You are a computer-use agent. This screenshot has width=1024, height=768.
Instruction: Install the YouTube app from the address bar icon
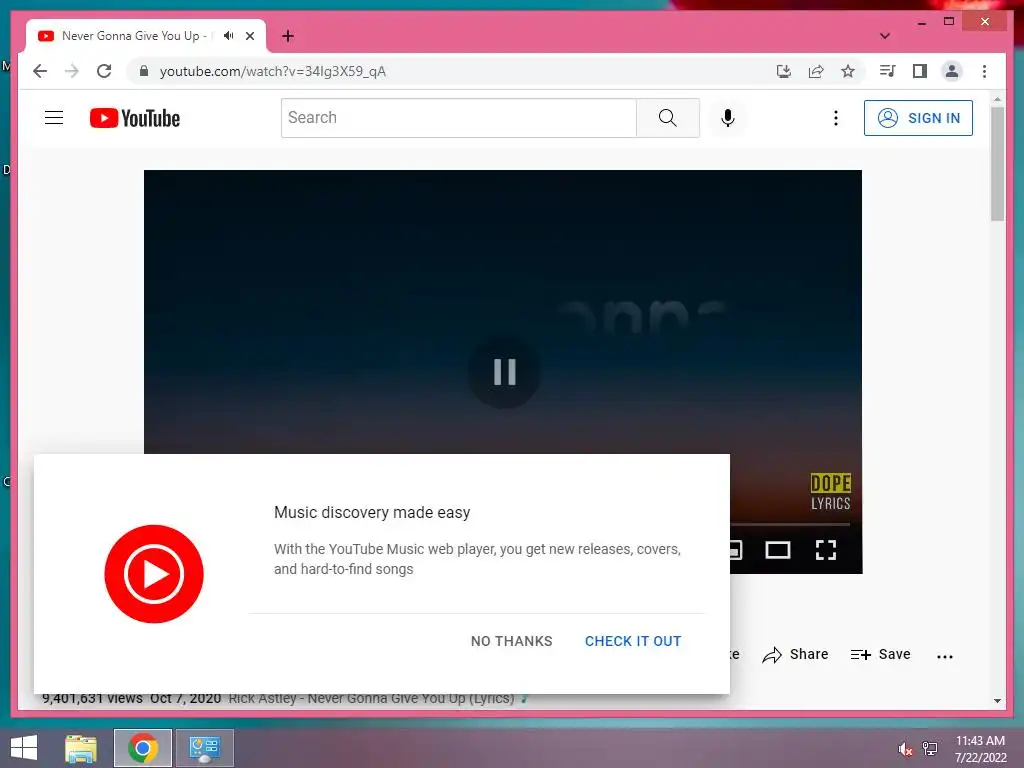784,71
